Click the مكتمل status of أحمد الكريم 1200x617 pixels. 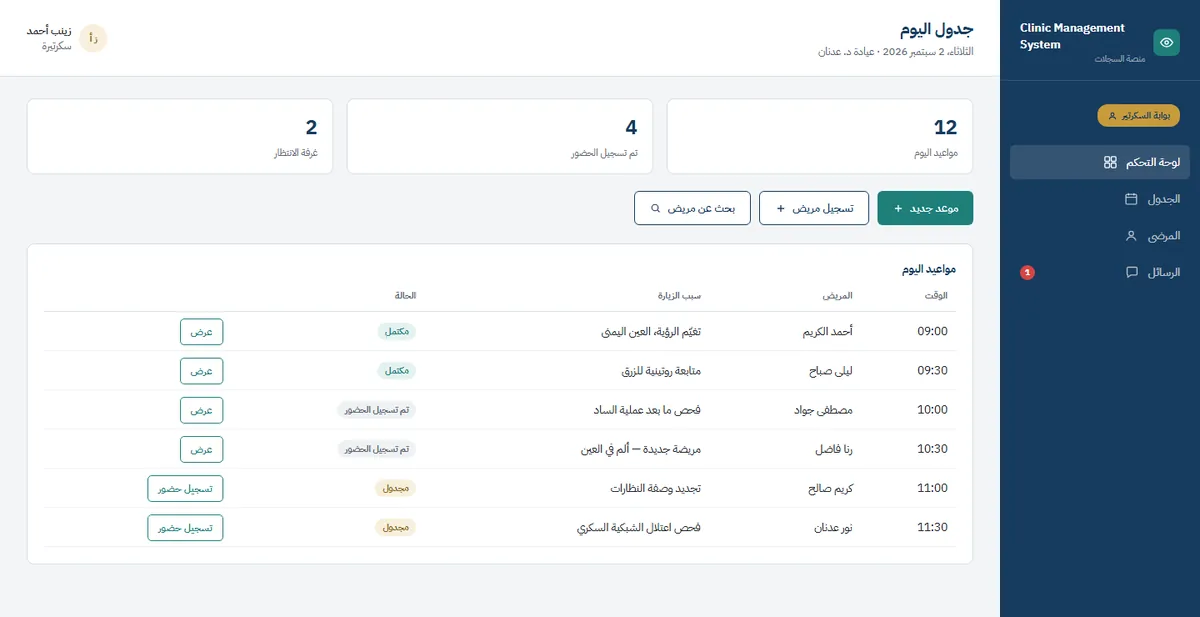tap(397, 331)
